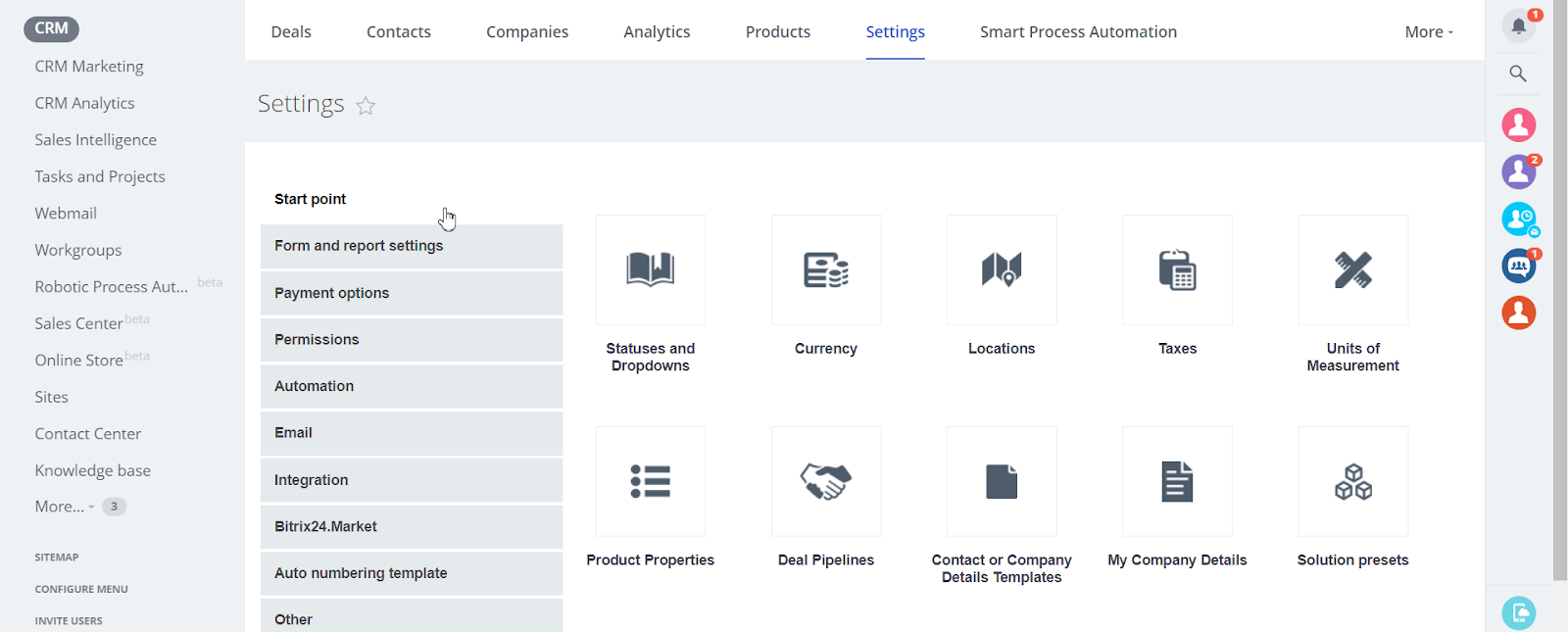
Task: Open the teal avatar with clock badge
Action: [1519, 219]
